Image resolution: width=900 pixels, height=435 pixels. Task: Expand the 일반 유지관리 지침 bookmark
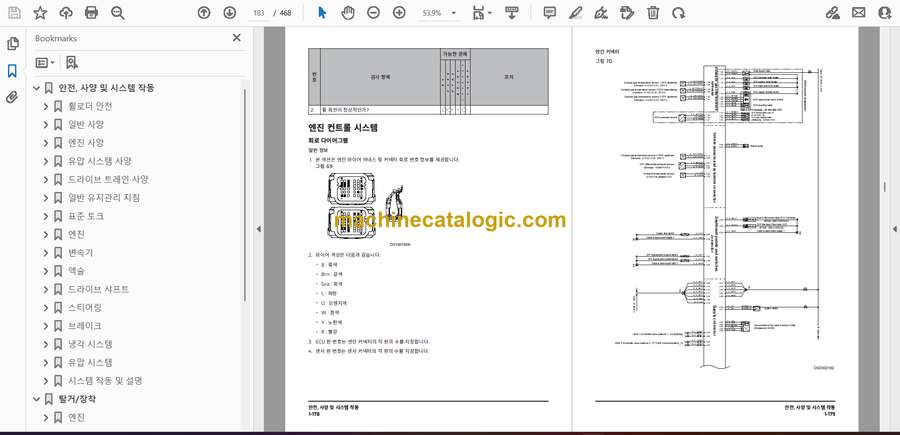46,198
